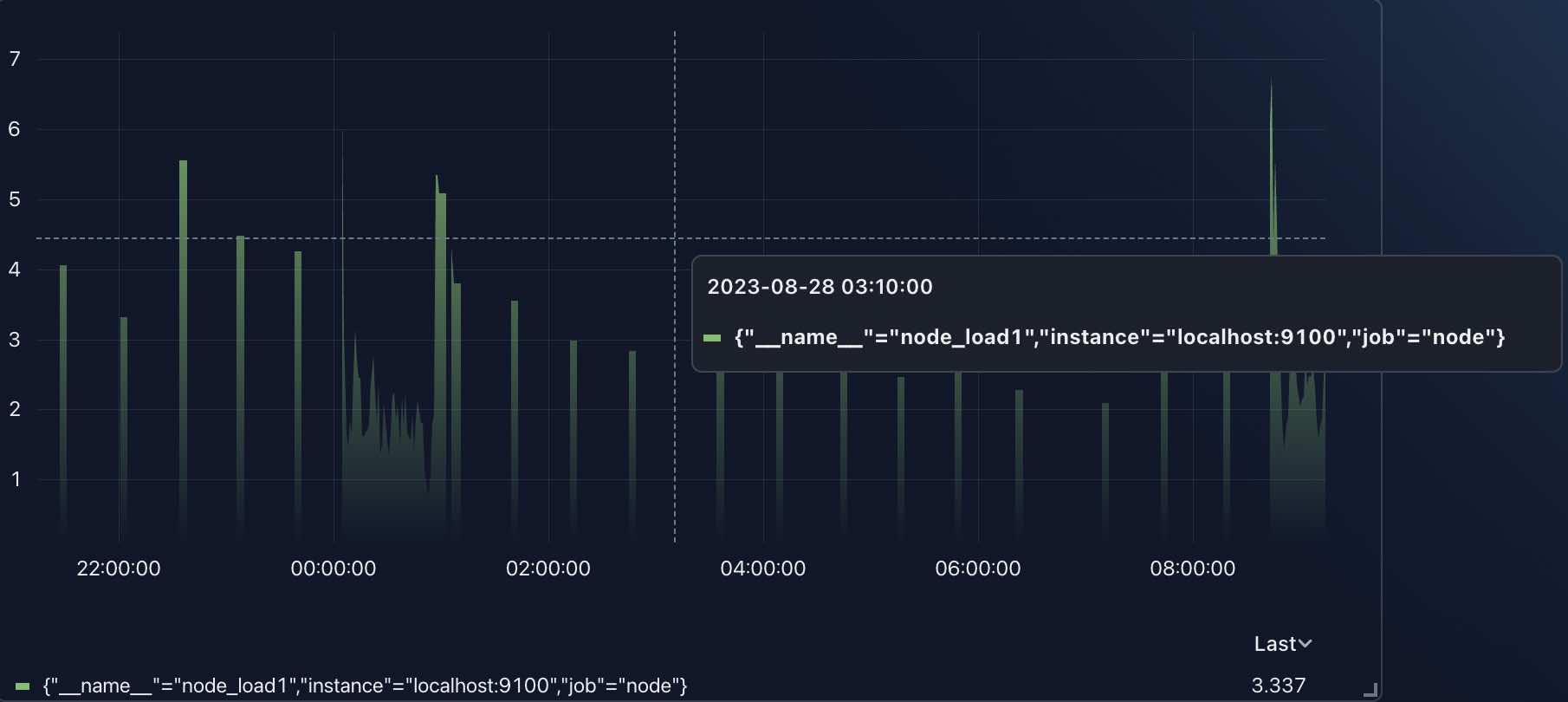The width and height of the screenshot is (1568, 702).
Task: Sort legend by the Last column header
Action: tap(1282, 644)
